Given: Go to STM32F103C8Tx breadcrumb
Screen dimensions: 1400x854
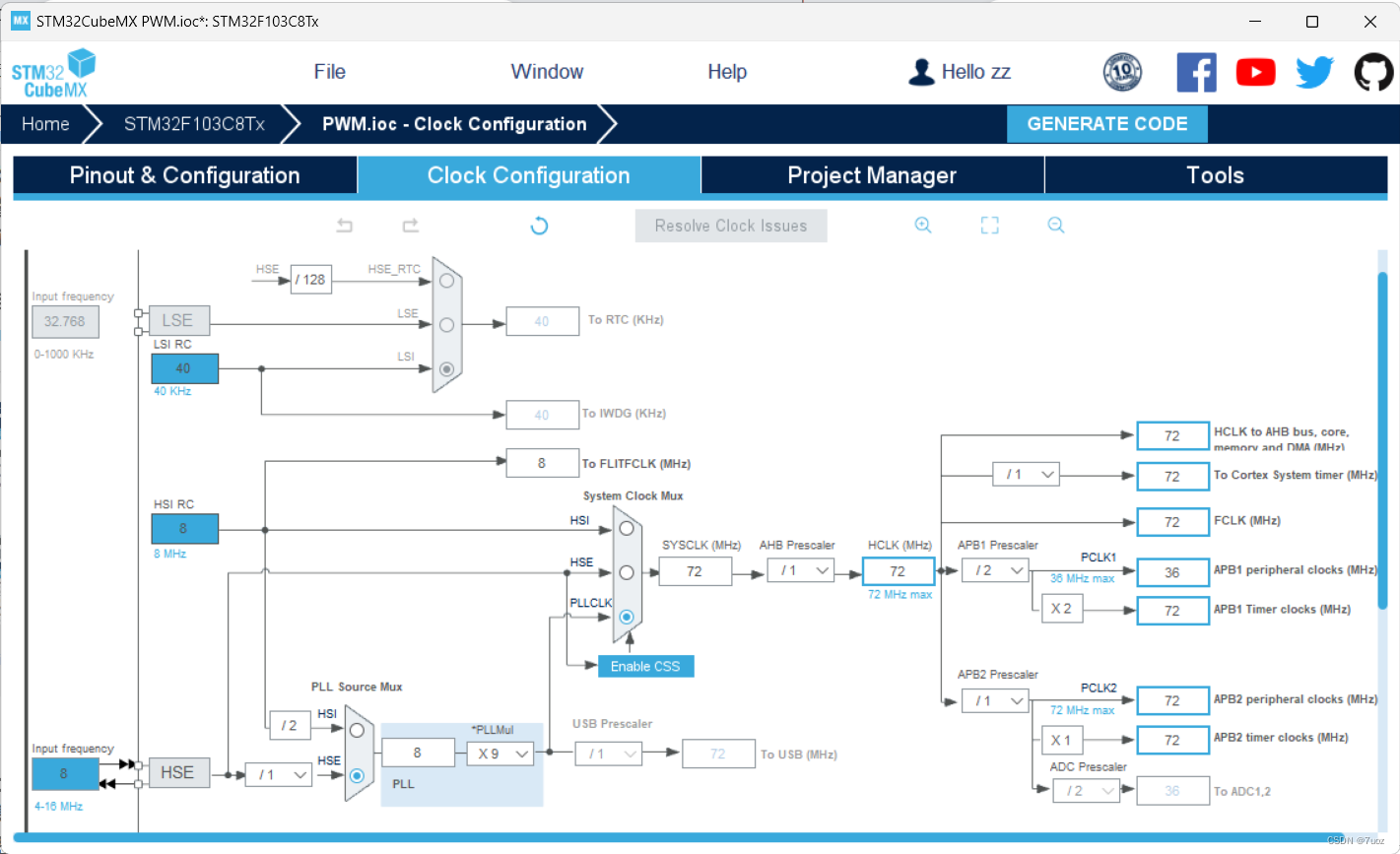Looking at the screenshot, I should tap(194, 124).
